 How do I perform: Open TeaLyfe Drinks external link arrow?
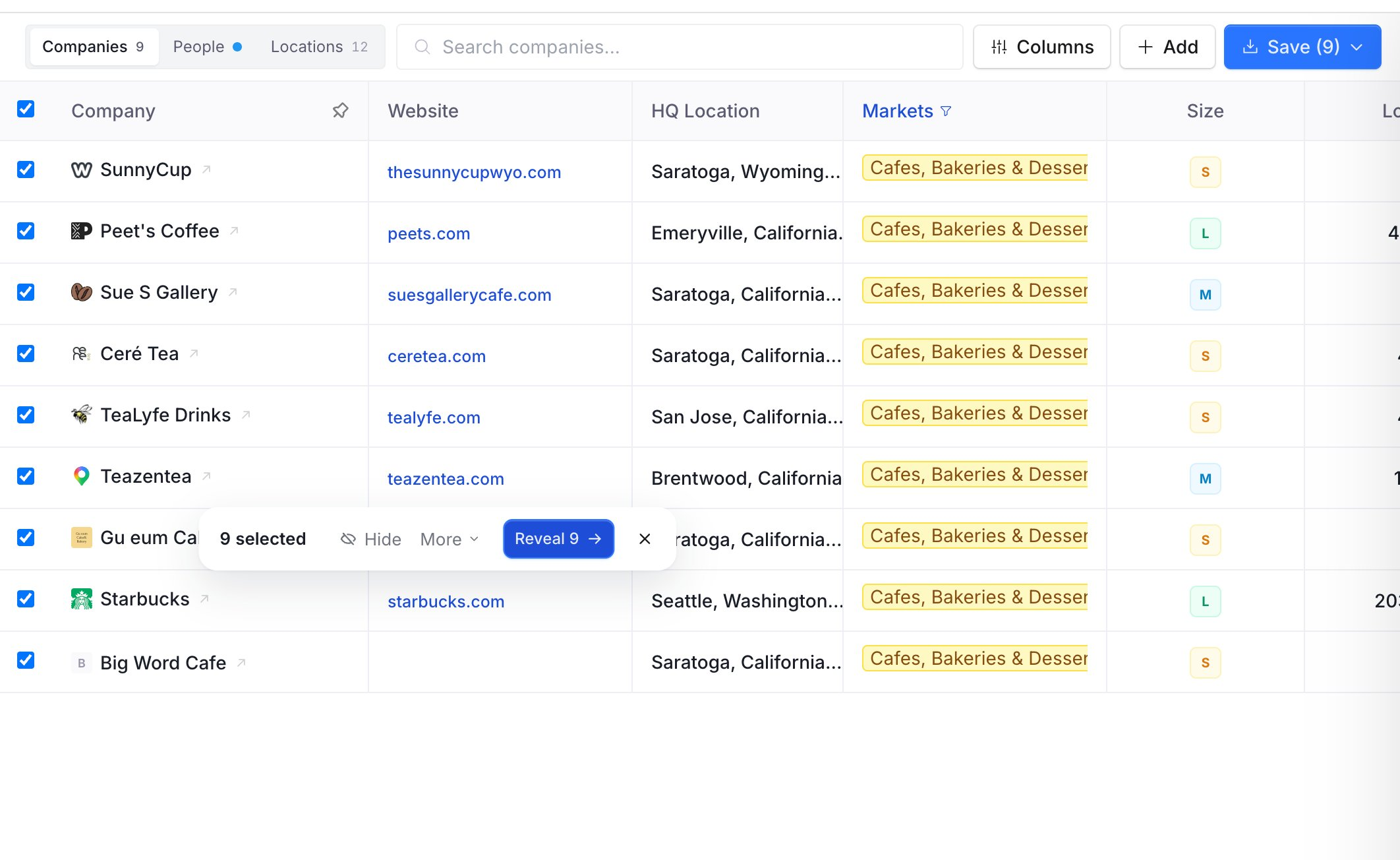[246, 415]
